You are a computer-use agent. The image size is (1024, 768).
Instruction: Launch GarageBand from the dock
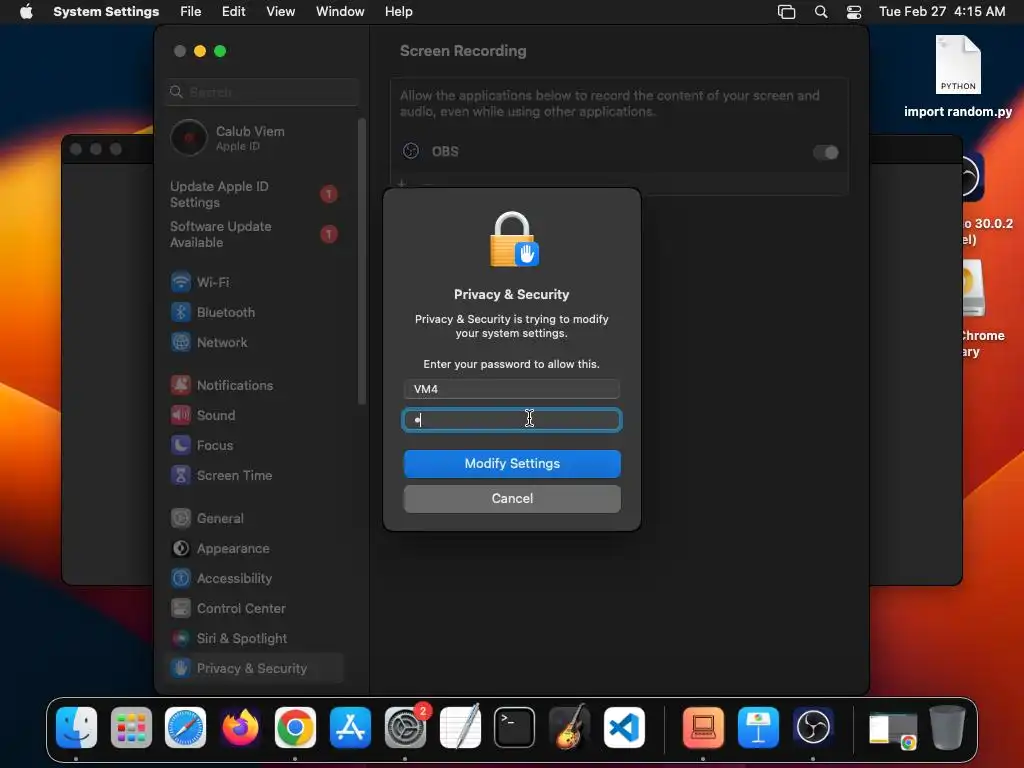pyautogui.click(x=569, y=728)
